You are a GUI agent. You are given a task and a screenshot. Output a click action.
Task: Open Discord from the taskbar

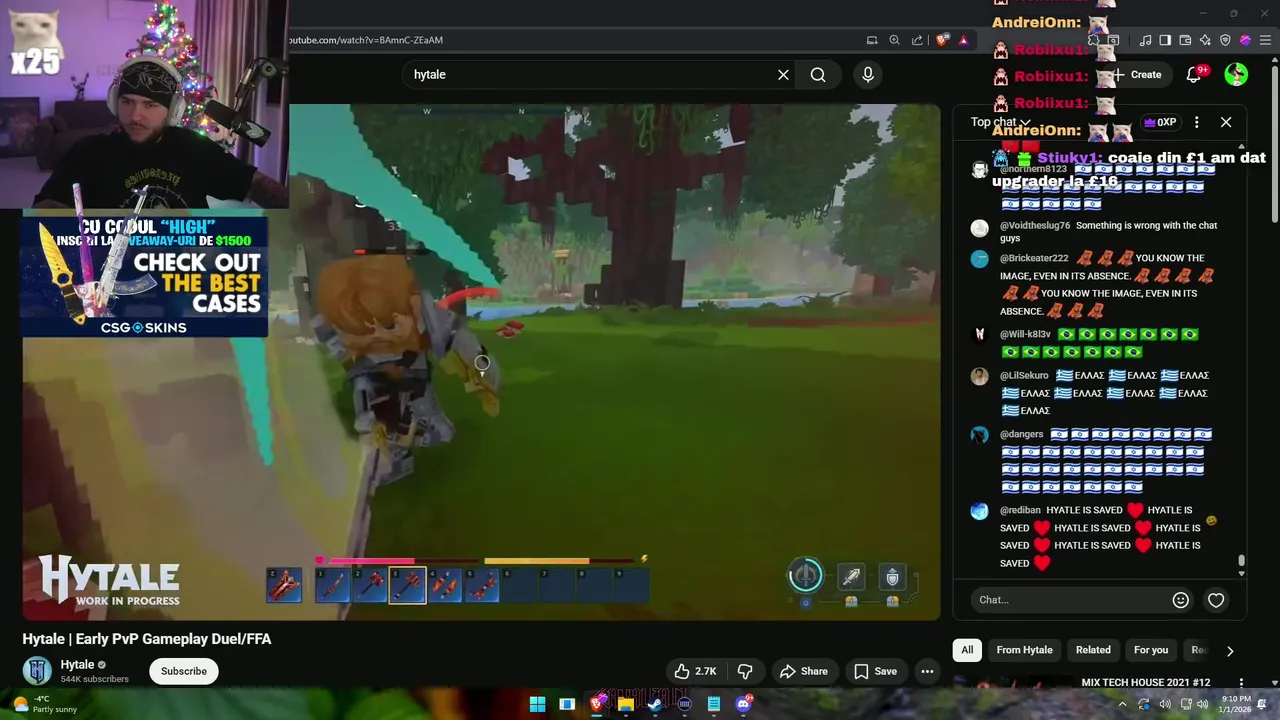[x=743, y=704]
